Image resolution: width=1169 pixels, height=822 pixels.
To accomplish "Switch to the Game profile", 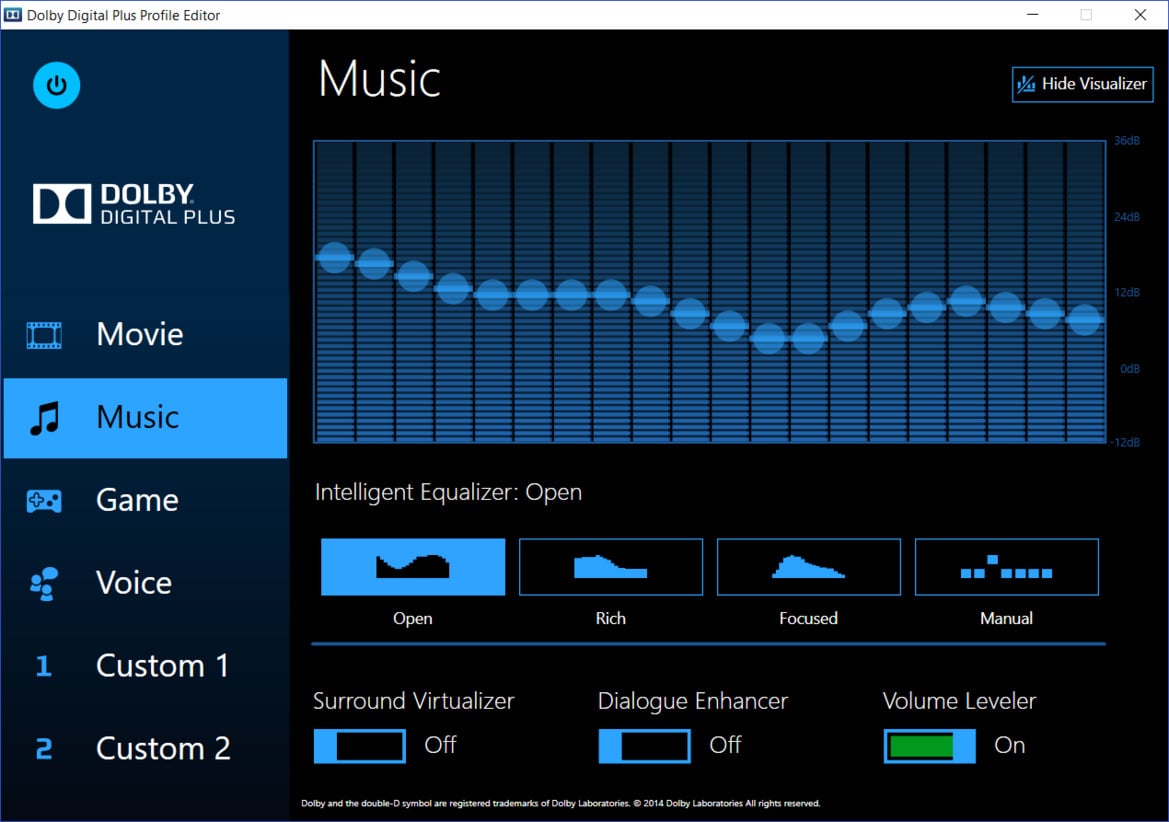I will (x=145, y=500).
